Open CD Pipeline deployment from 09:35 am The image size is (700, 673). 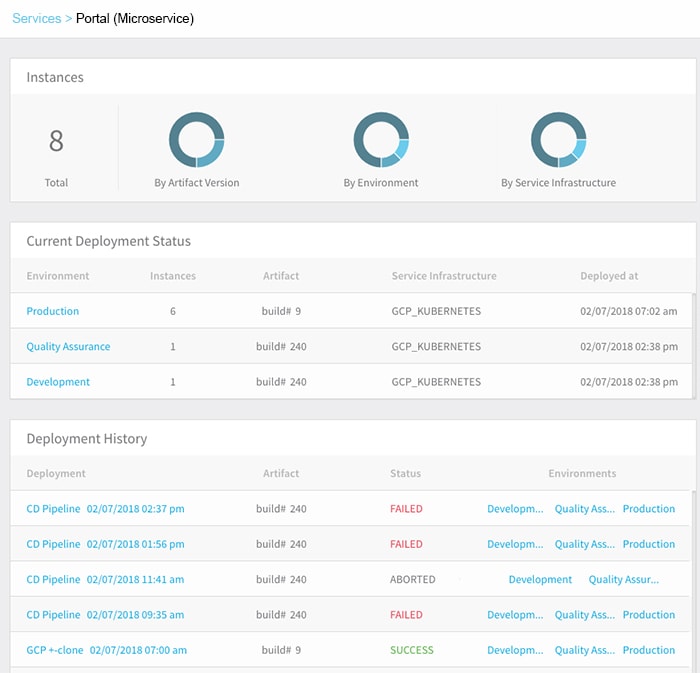pyautogui.click(x=105, y=615)
